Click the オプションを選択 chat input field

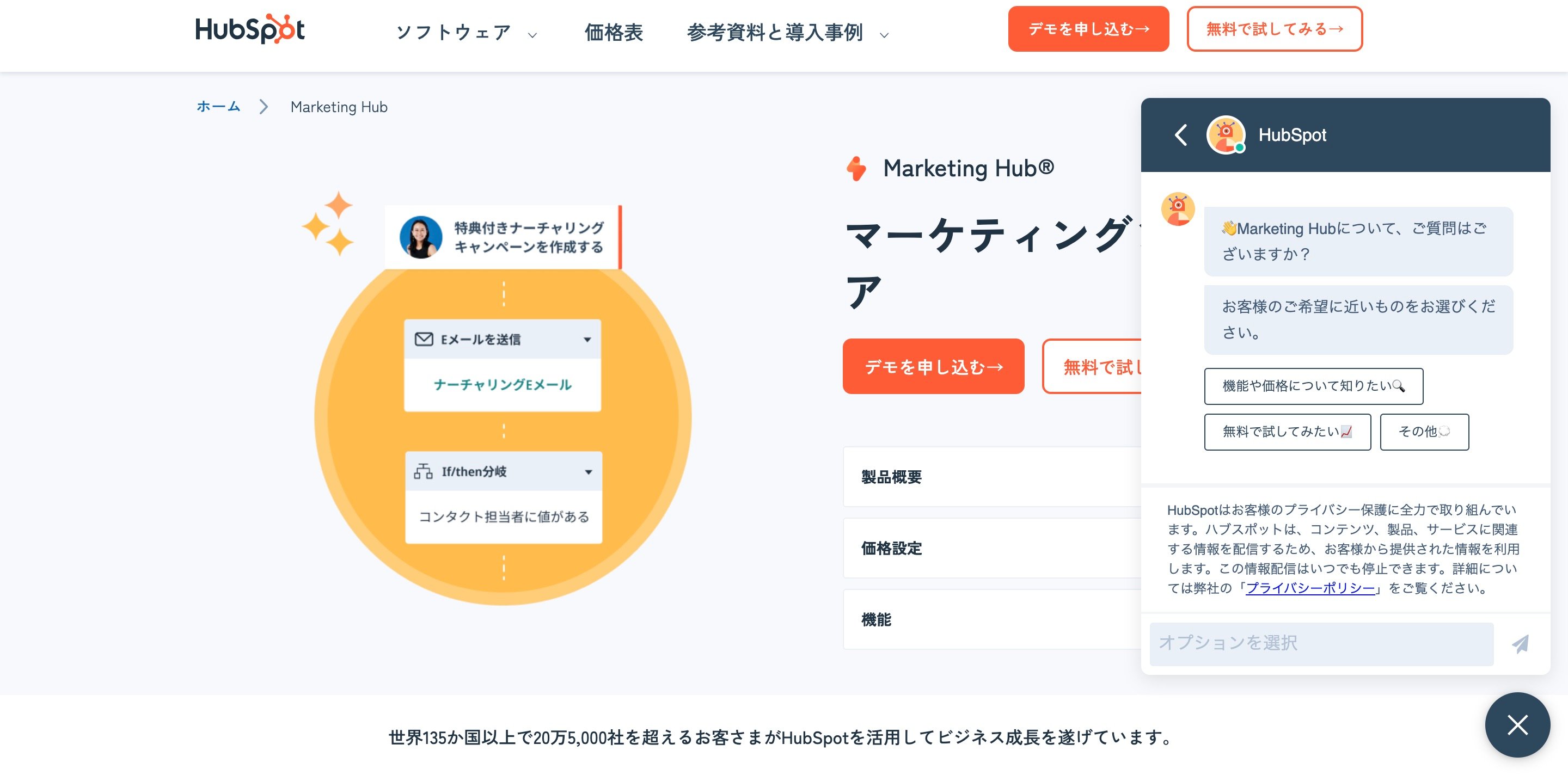[1321, 643]
